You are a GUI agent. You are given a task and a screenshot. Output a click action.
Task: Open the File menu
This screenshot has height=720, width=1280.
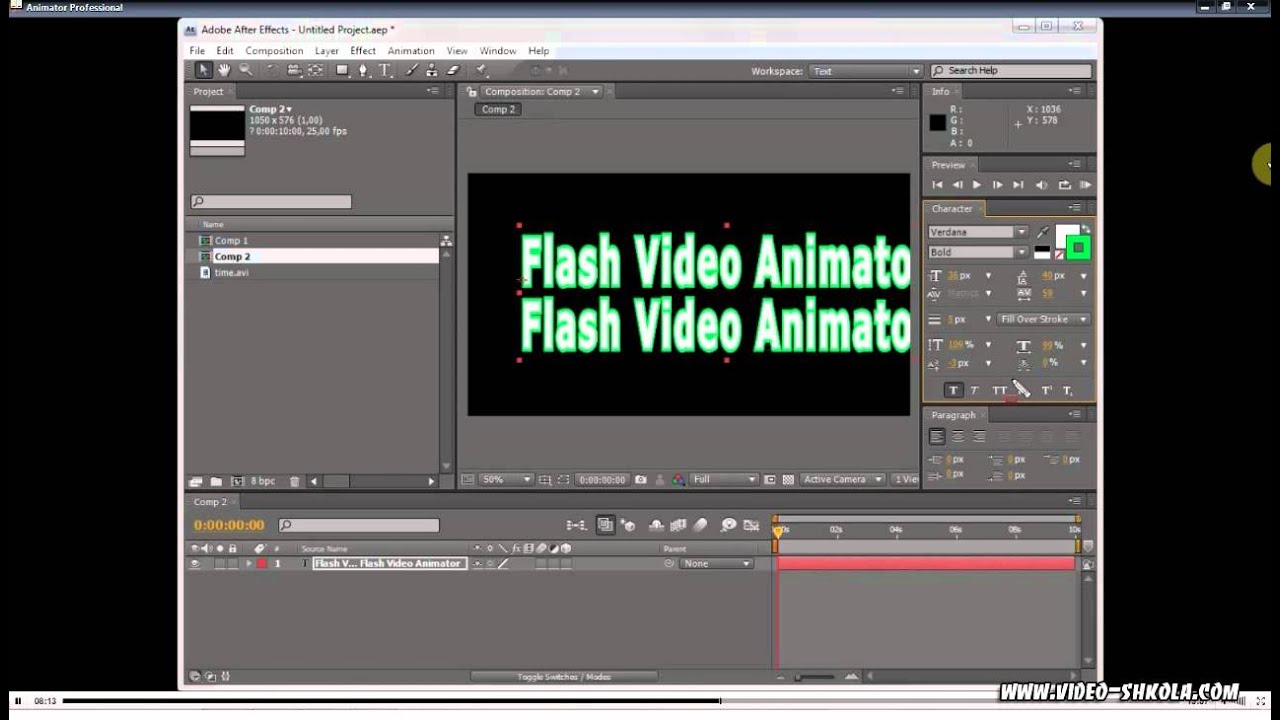tap(197, 51)
